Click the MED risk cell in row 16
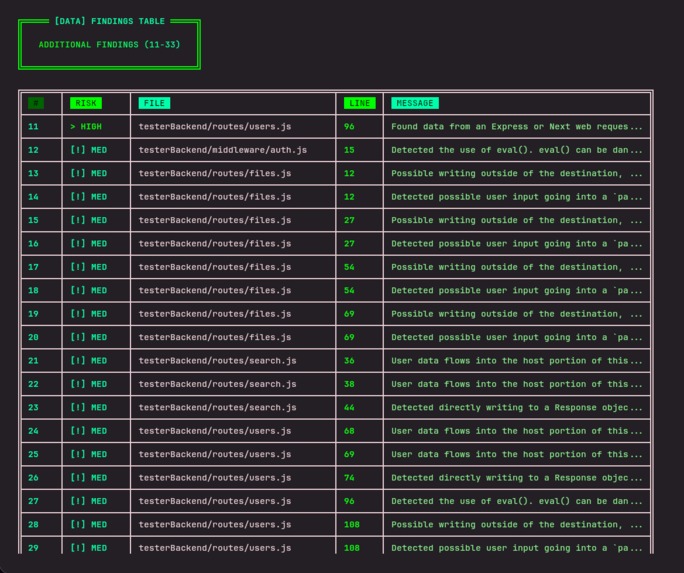Image resolution: width=684 pixels, height=573 pixels. pyautogui.click(x=89, y=243)
